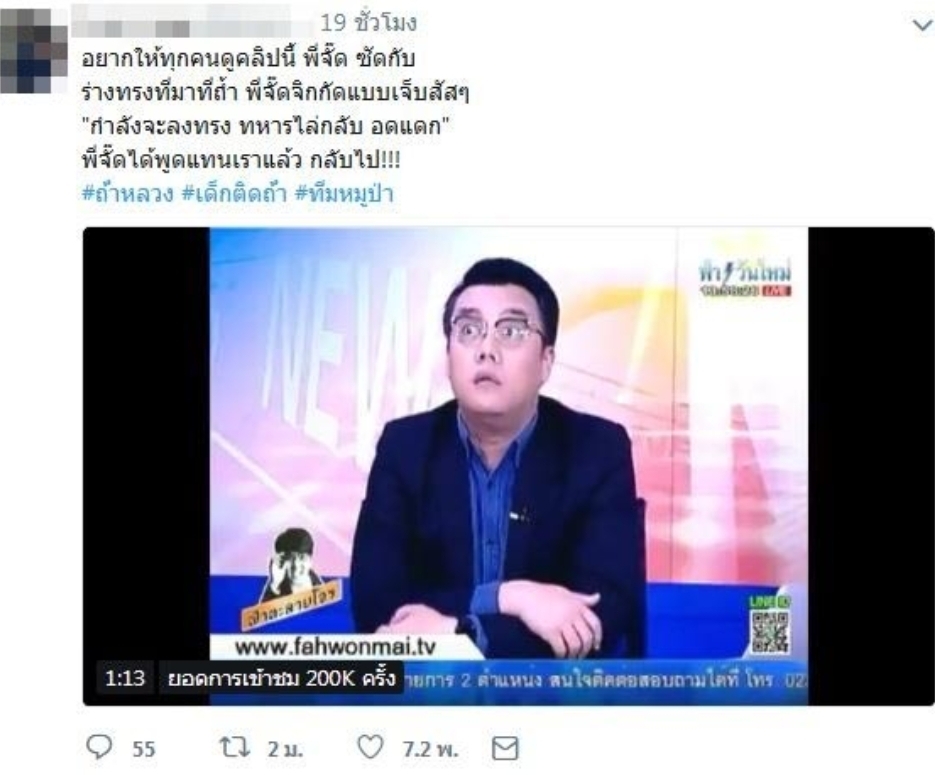Image resolution: width=935 pixels, height=775 pixels.
Task: Like the tweet with the heart icon
Action: click(x=370, y=748)
